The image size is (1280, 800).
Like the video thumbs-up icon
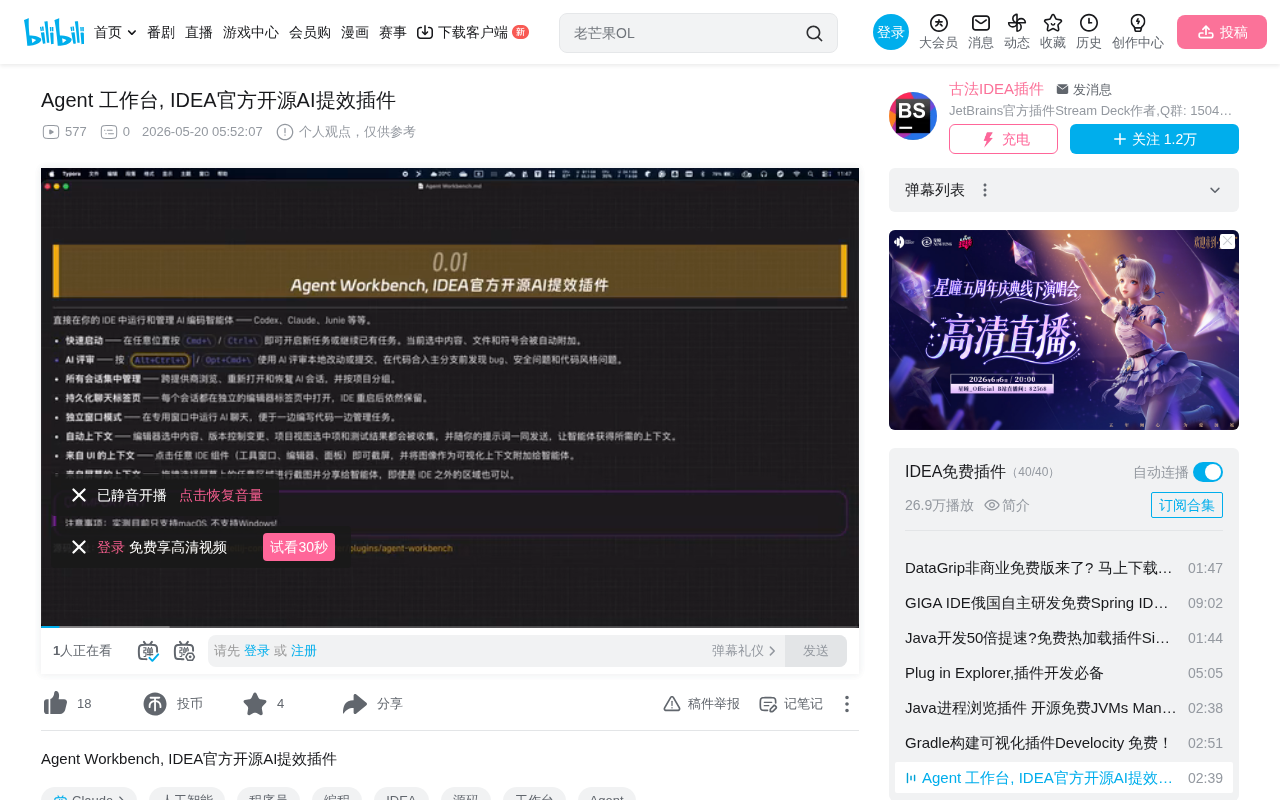pyautogui.click(x=56, y=704)
